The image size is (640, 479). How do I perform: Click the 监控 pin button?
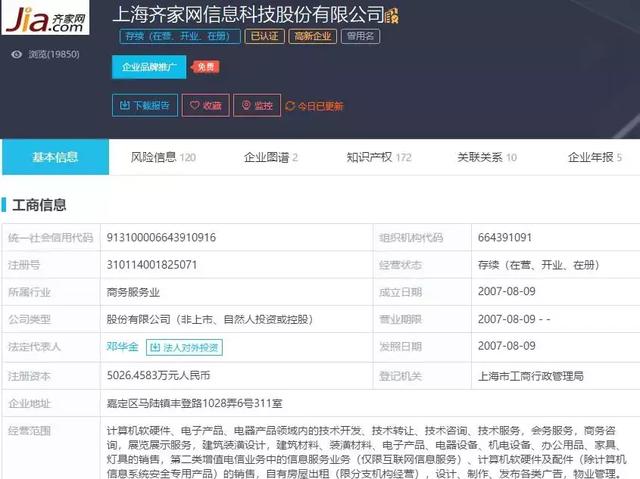(257, 106)
